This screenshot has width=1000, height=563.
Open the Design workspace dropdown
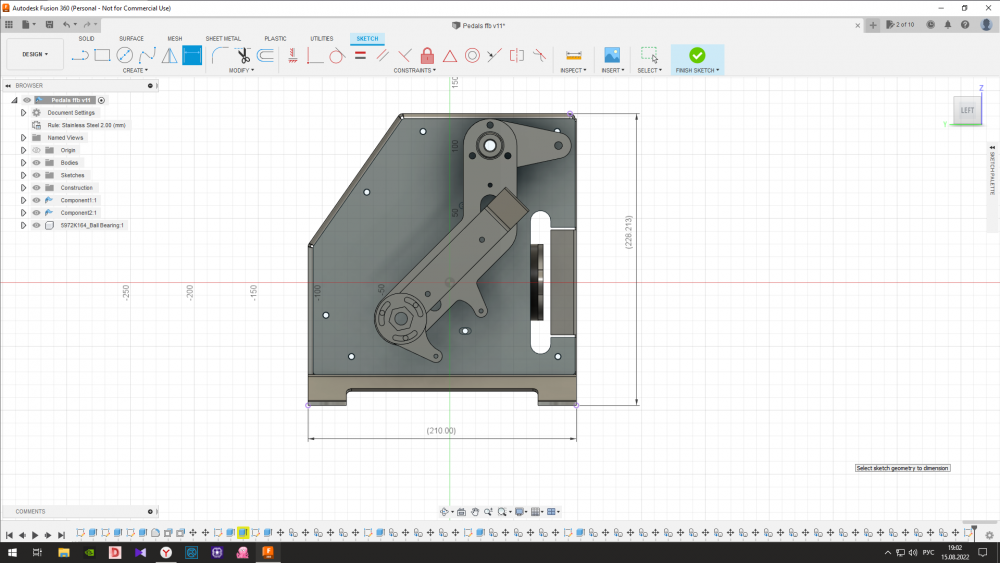point(35,54)
